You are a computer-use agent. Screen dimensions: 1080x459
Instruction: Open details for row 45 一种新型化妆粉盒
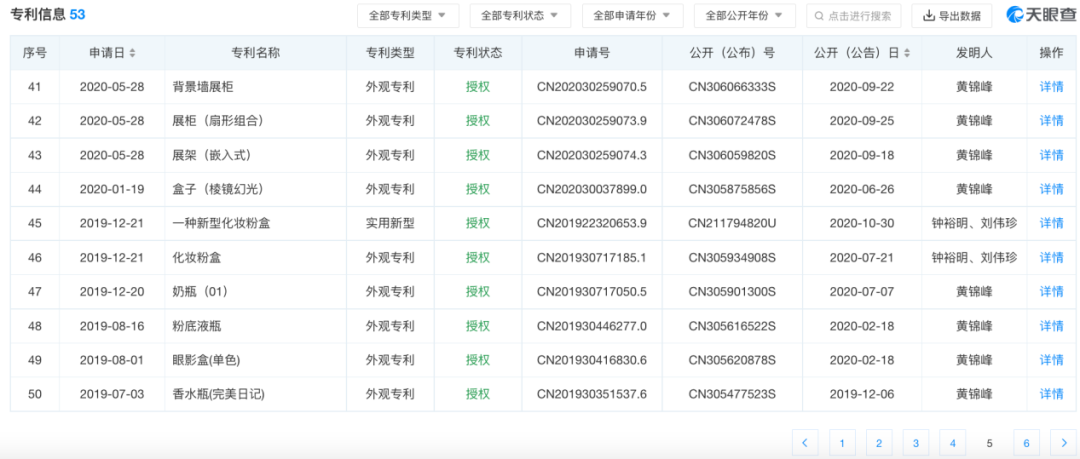pyautogui.click(x=1051, y=223)
